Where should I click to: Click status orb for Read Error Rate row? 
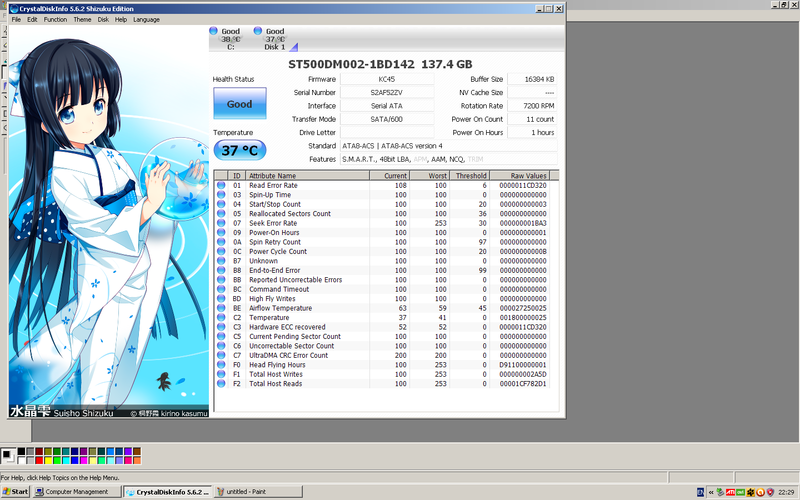point(221,185)
